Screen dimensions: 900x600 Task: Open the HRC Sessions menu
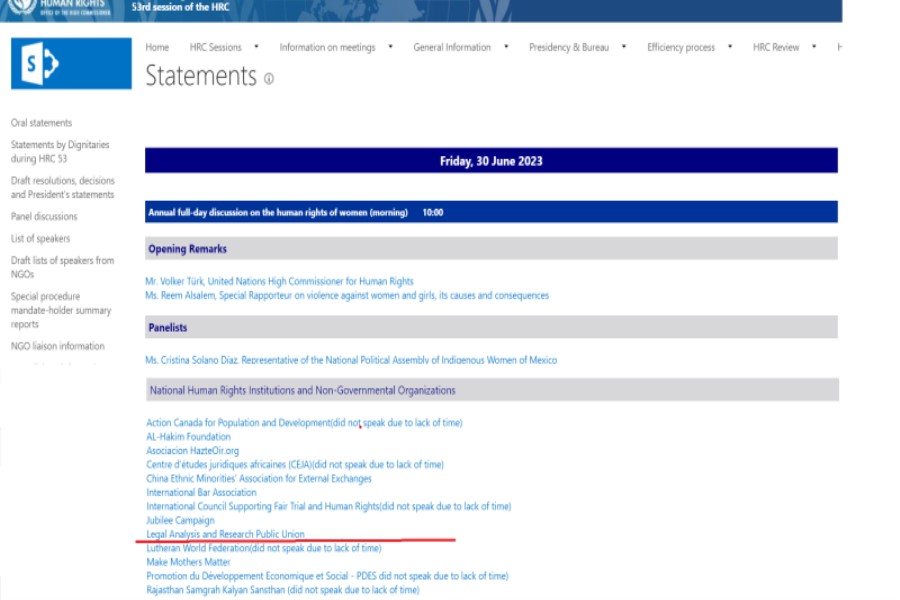(x=215, y=47)
